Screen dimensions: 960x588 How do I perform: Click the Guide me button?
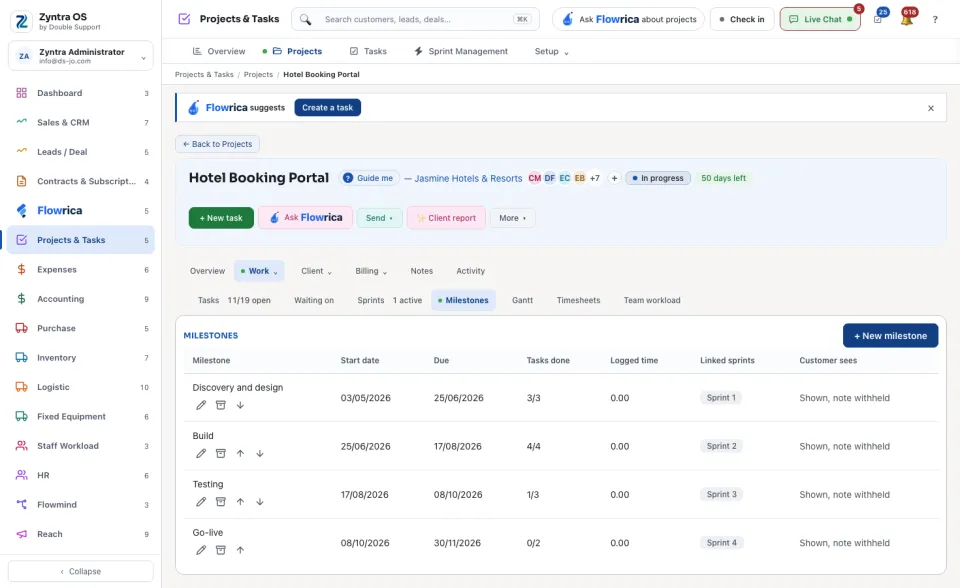click(x=369, y=178)
